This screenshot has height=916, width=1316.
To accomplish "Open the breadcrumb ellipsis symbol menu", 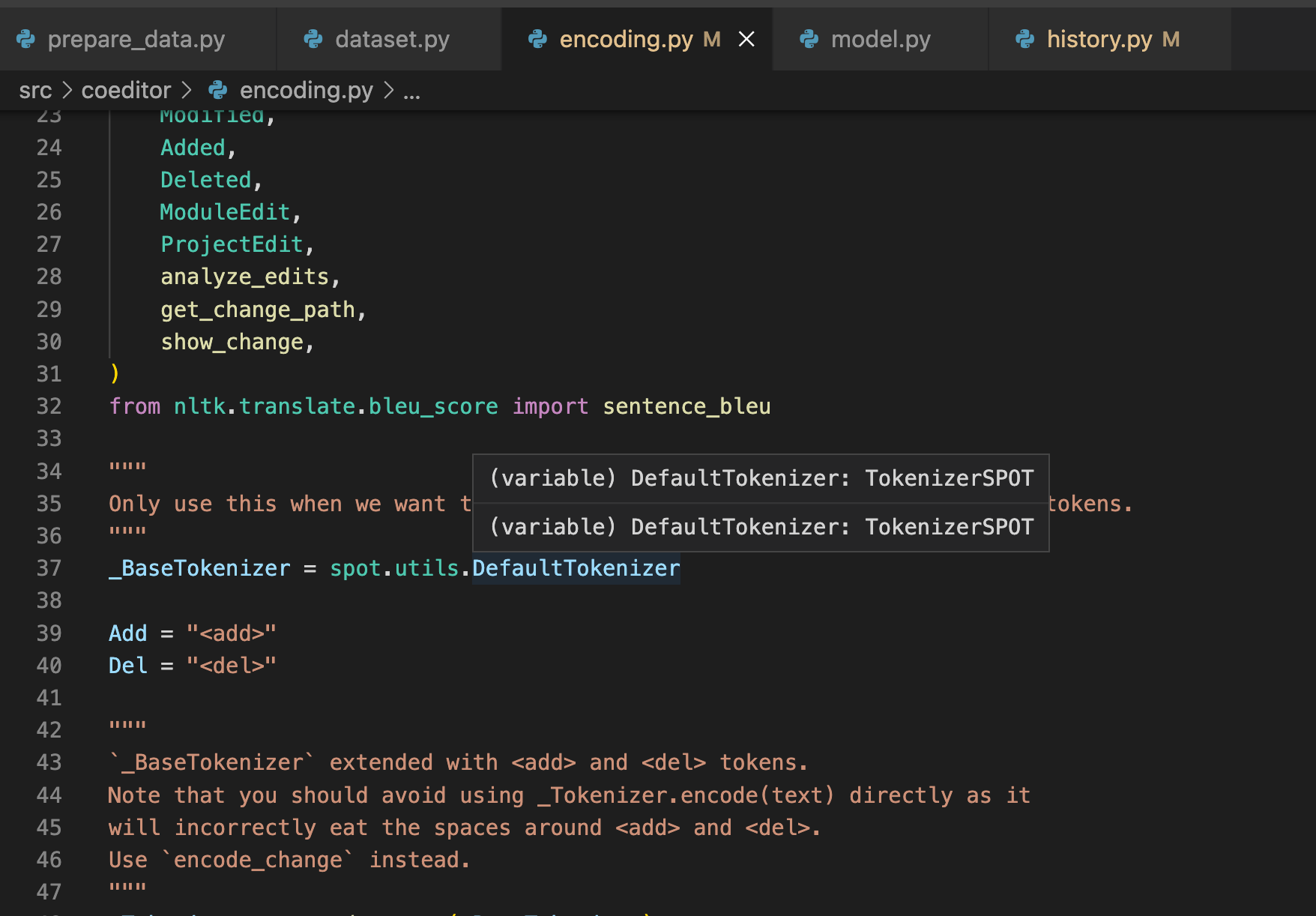I will click(x=411, y=91).
